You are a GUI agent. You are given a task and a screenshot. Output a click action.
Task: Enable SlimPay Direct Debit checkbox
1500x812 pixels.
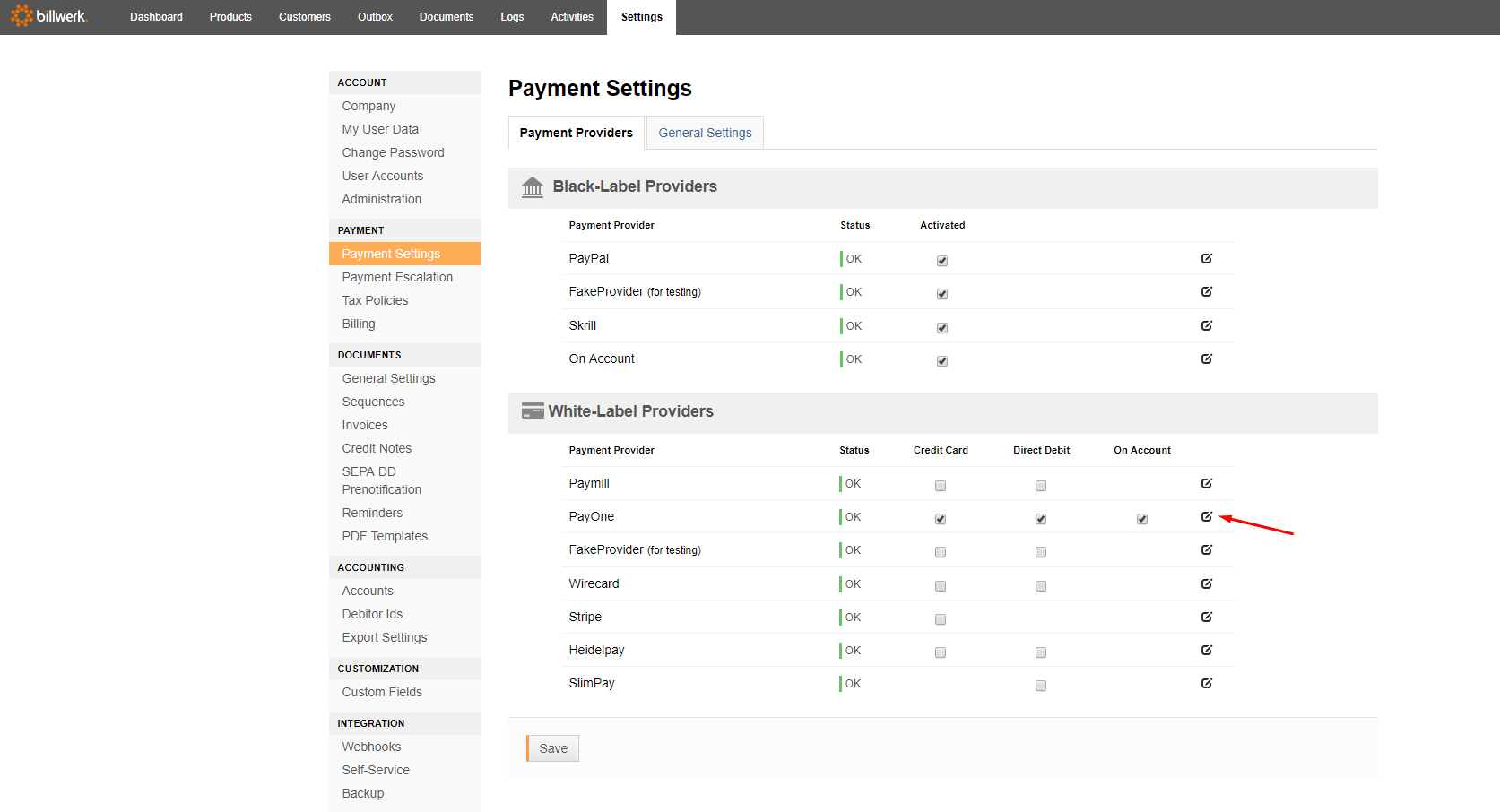pyautogui.click(x=1041, y=686)
